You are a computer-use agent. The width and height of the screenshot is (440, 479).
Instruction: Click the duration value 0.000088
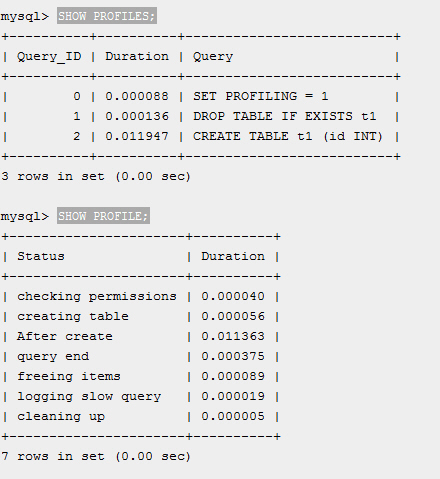[x=137, y=96]
